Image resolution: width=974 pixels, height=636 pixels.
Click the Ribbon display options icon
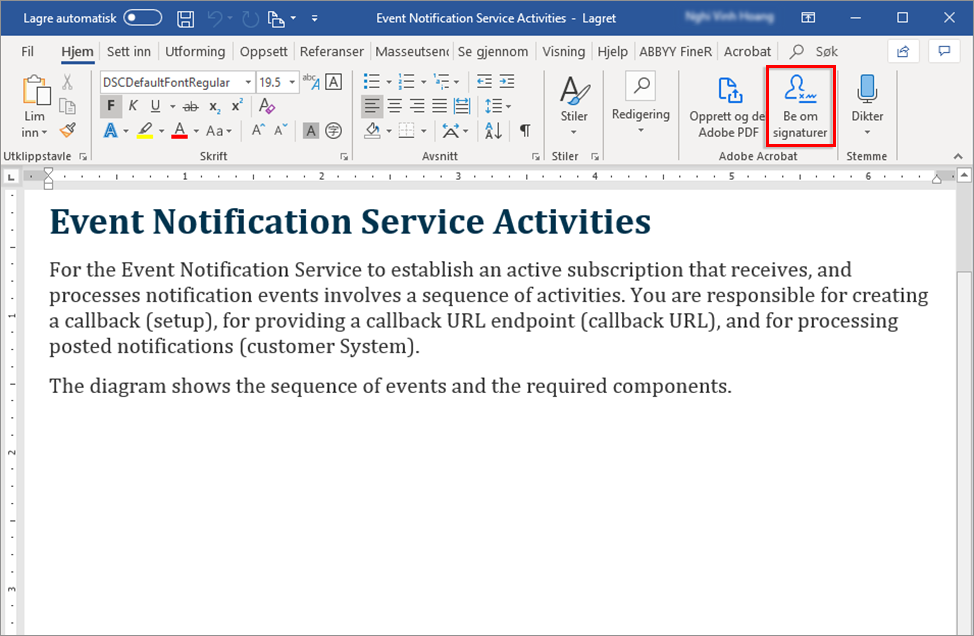(x=808, y=18)
